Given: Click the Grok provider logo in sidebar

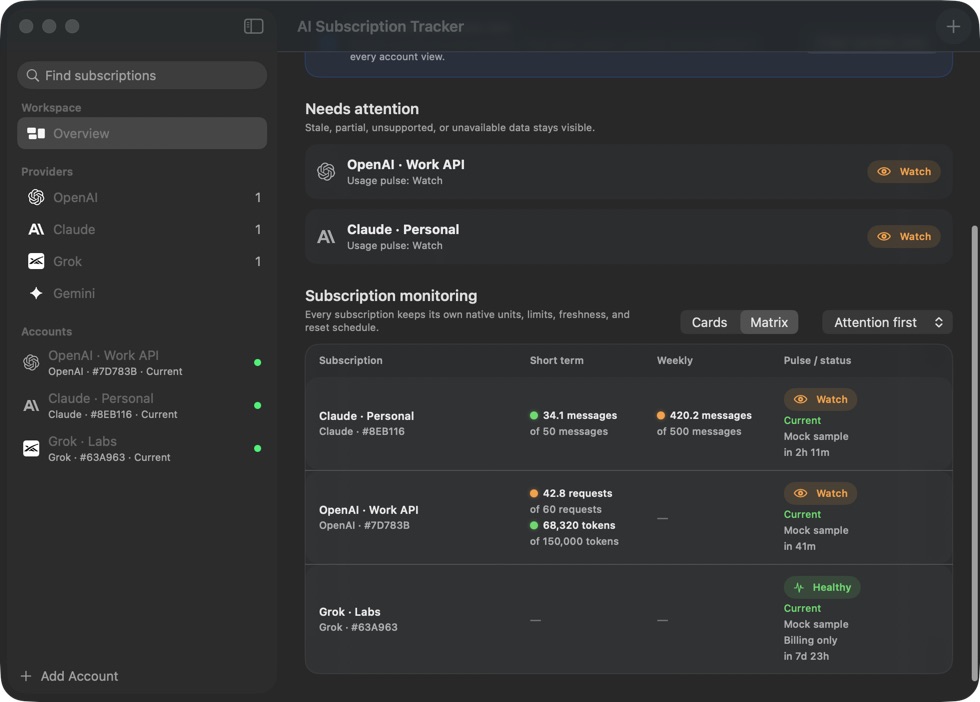Looking at the screenshot, I should (x=36, y=261).
